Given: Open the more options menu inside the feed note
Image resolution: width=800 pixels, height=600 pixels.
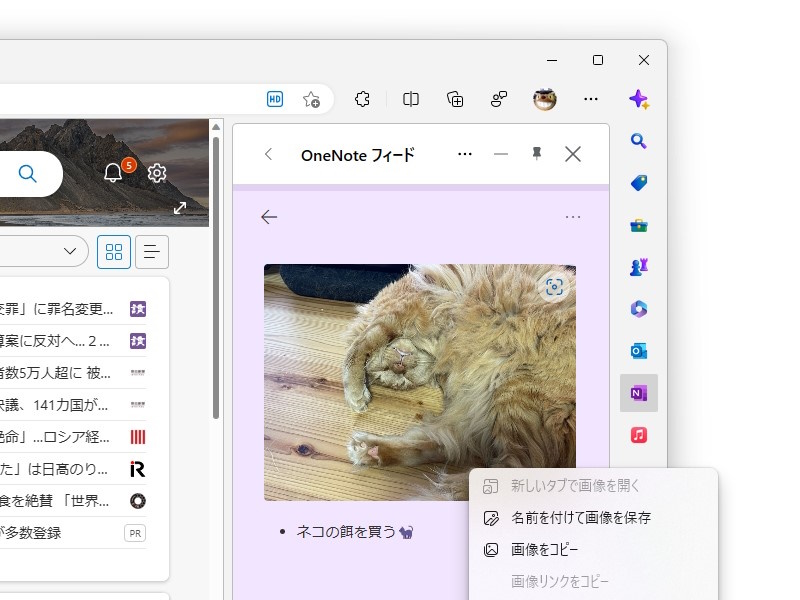Looking at the screenshot, I should pyautogui.click(x=573, y=216).
